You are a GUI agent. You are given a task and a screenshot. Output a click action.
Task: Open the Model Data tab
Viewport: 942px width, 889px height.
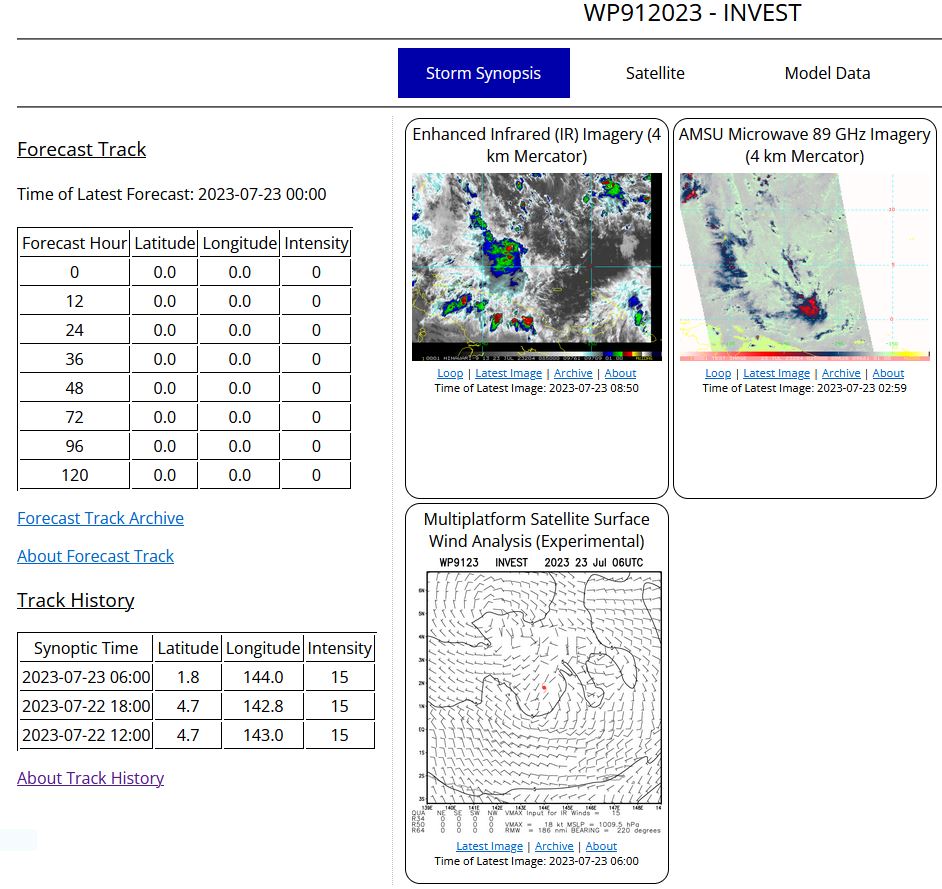point(827,73)
